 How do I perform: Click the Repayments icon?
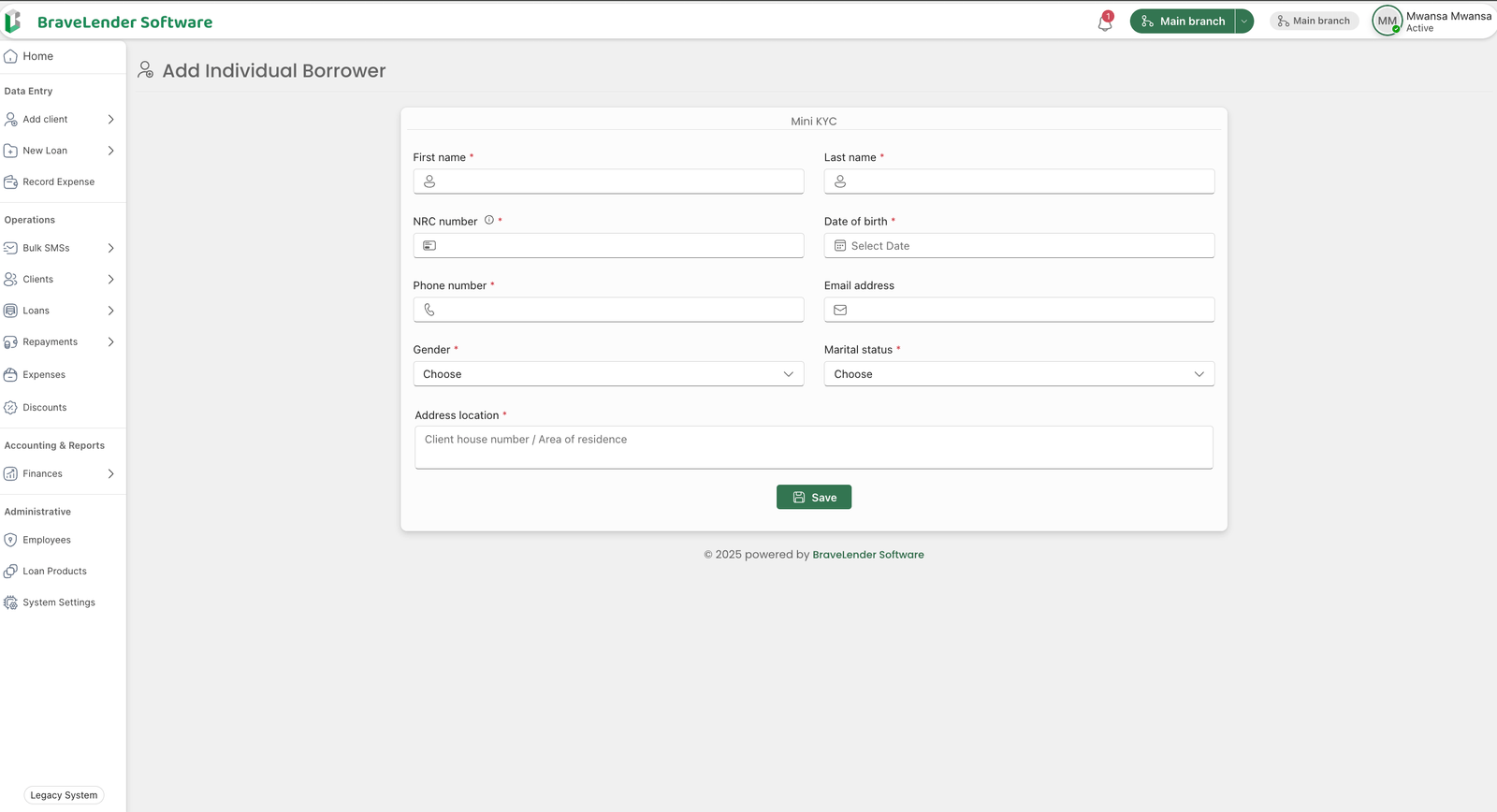coord(10,342)
